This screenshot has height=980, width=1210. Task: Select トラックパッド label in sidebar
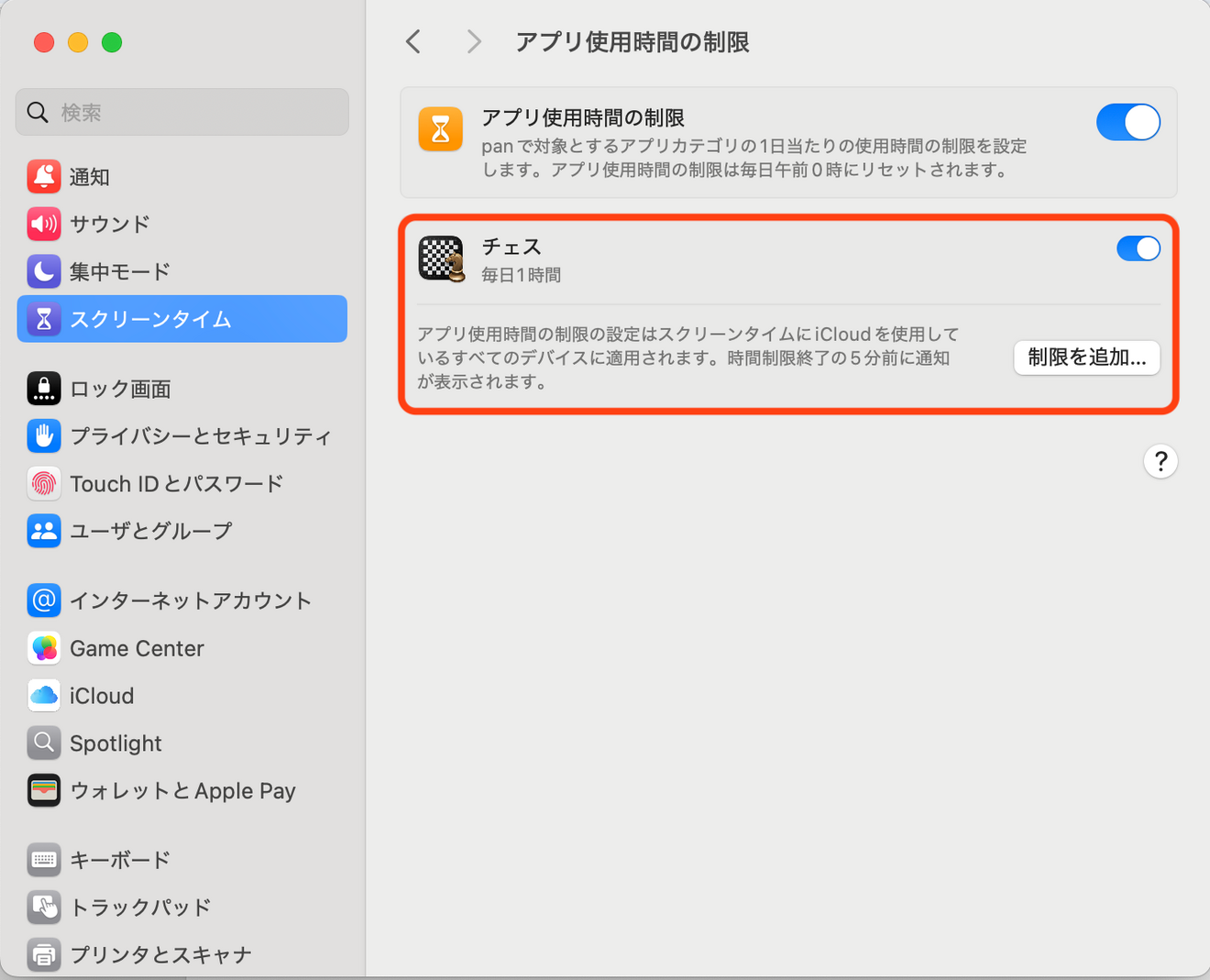pos(140,908)
